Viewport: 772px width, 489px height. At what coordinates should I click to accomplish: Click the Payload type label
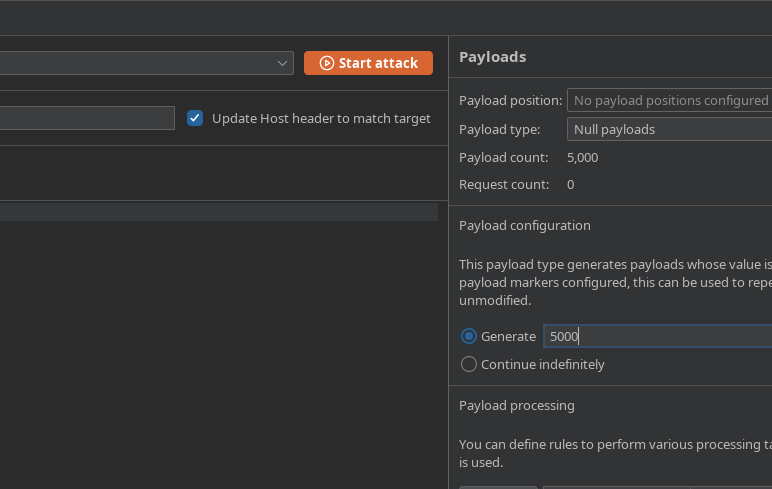(x=499, y=129)
